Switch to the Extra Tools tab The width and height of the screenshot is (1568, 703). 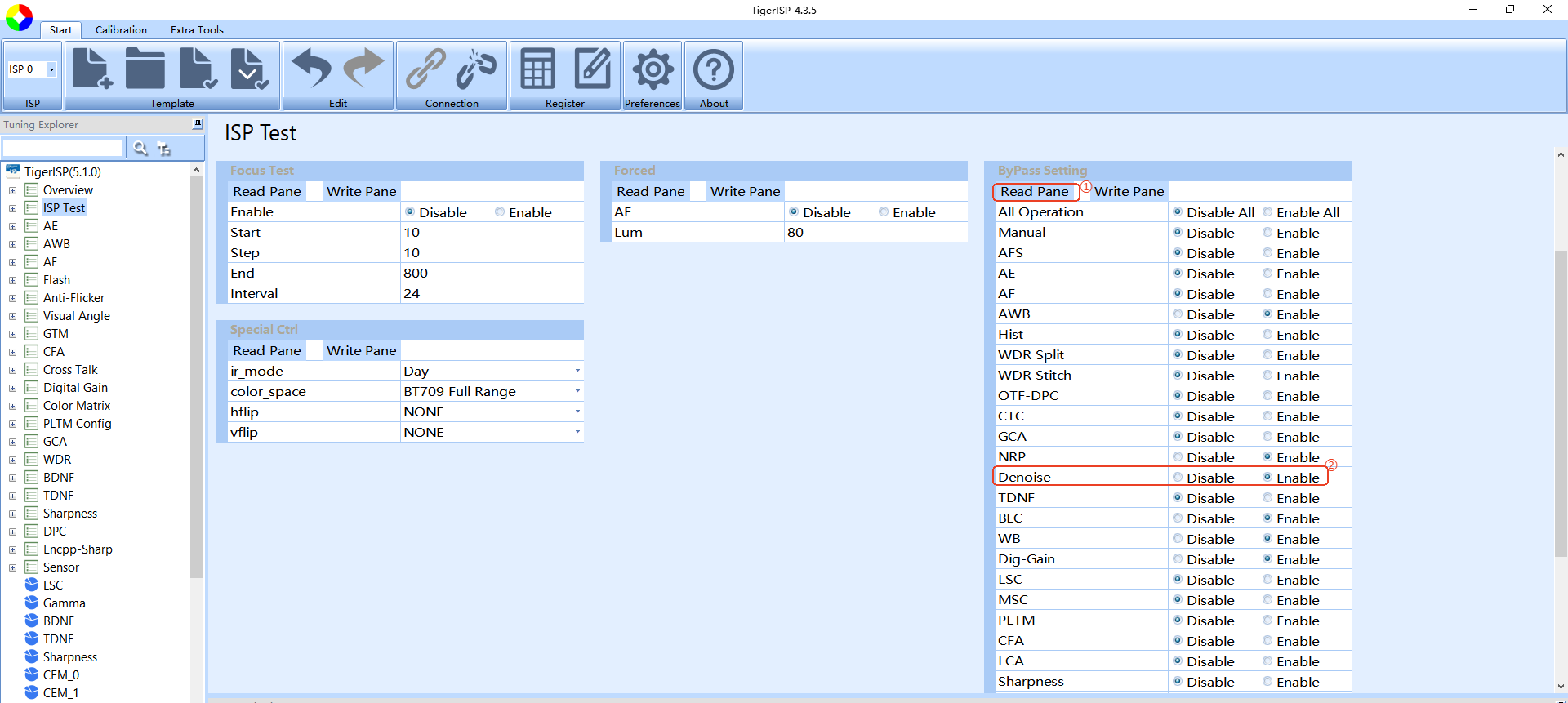[x=197, y=30]
